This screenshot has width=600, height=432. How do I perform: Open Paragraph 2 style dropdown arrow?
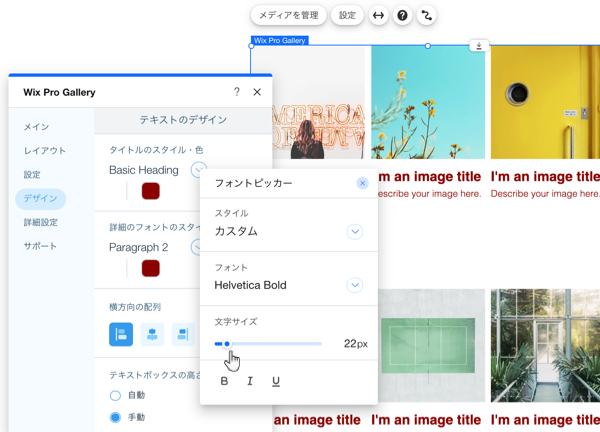(x=196, y=247)
